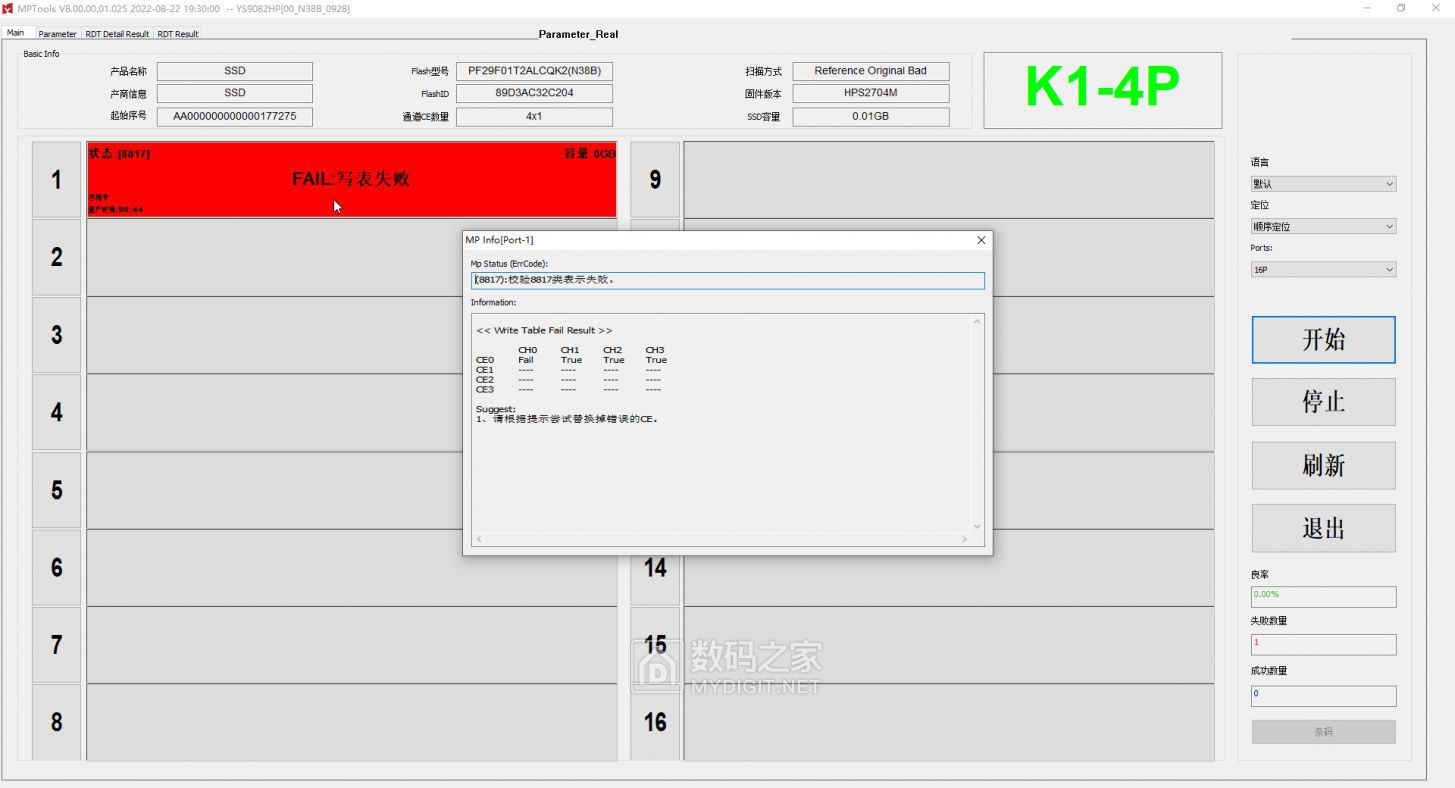The height and width of the screenshot is (788, 1455).
Task: Expand the 定位 positioning dropdown
Action: point(1322,227)
